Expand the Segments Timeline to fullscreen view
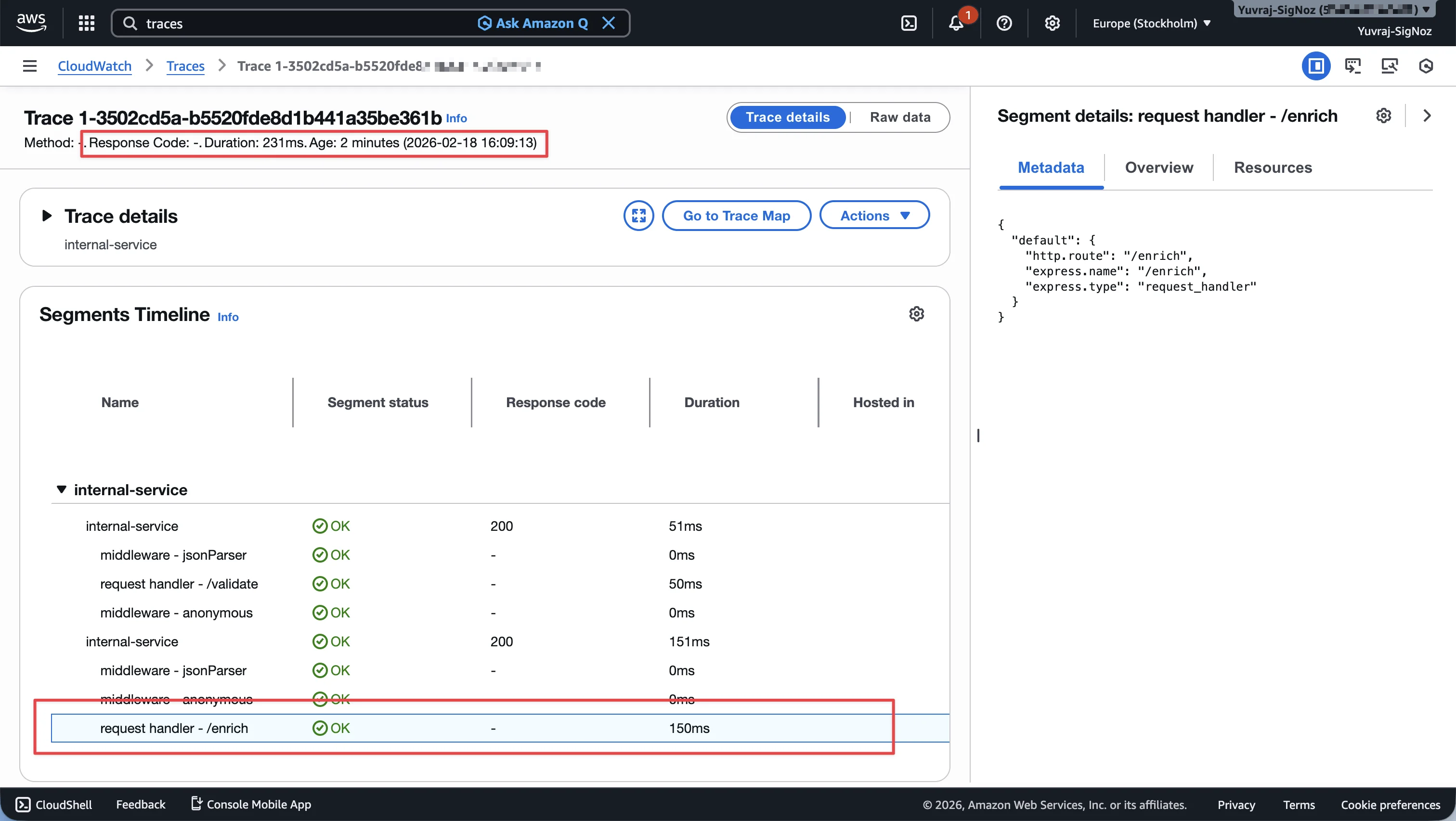Image resolution: width=1456 pixels, height=821 pixels. [x=638, y=215]
